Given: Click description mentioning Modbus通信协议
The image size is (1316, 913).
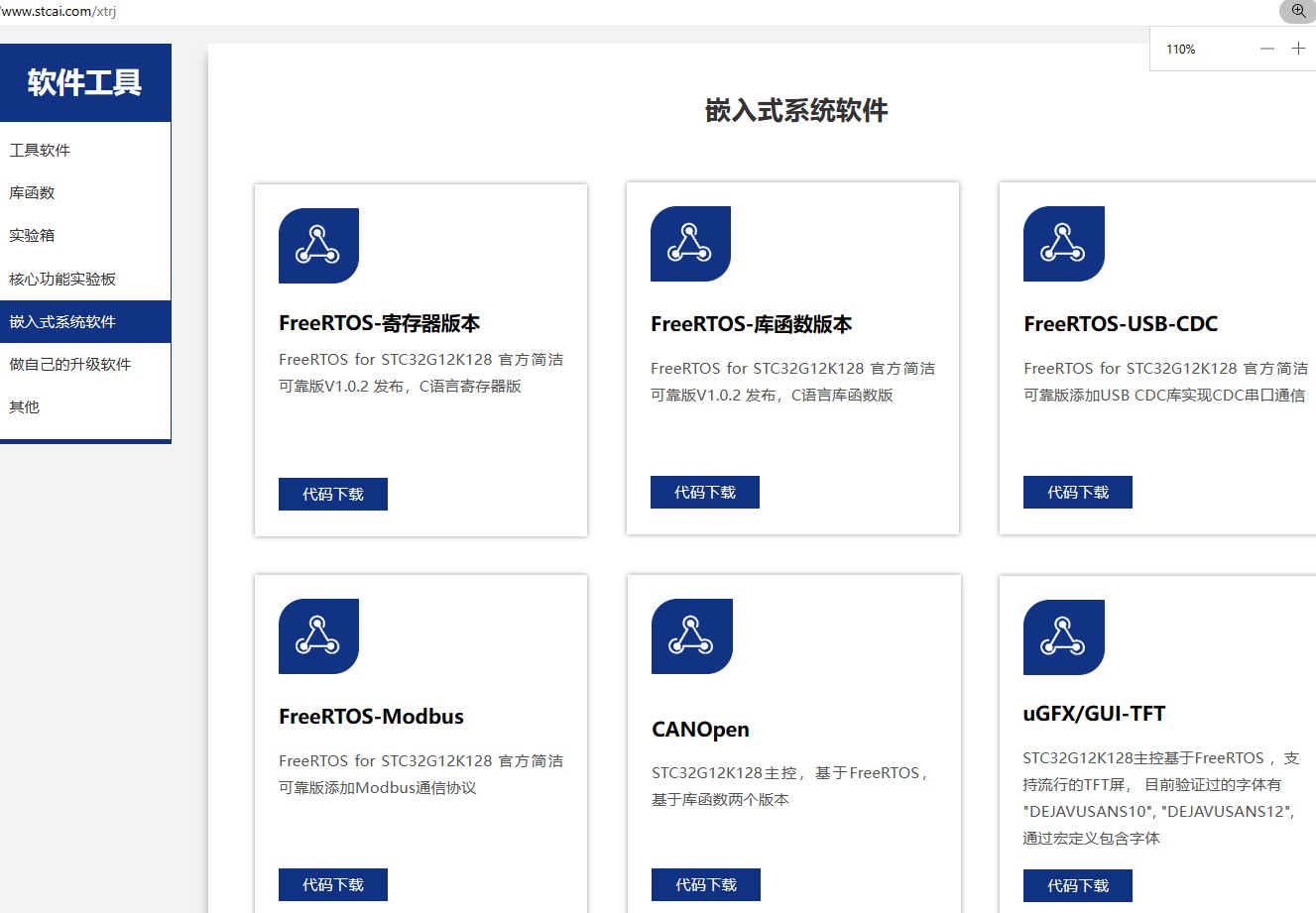Looking at the screenshot, I should [421, 774].
